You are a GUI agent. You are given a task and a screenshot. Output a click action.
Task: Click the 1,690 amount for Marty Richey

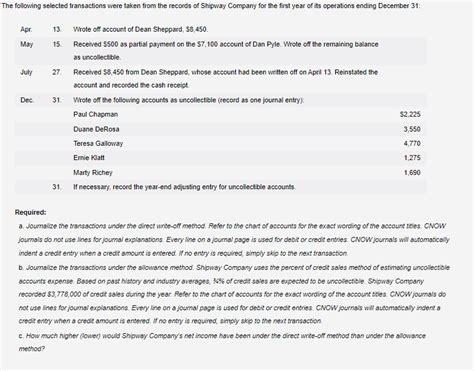click(412, 172)
